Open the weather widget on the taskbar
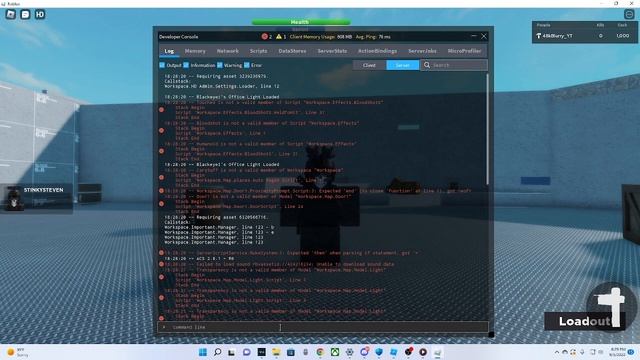 coord(17,352)
